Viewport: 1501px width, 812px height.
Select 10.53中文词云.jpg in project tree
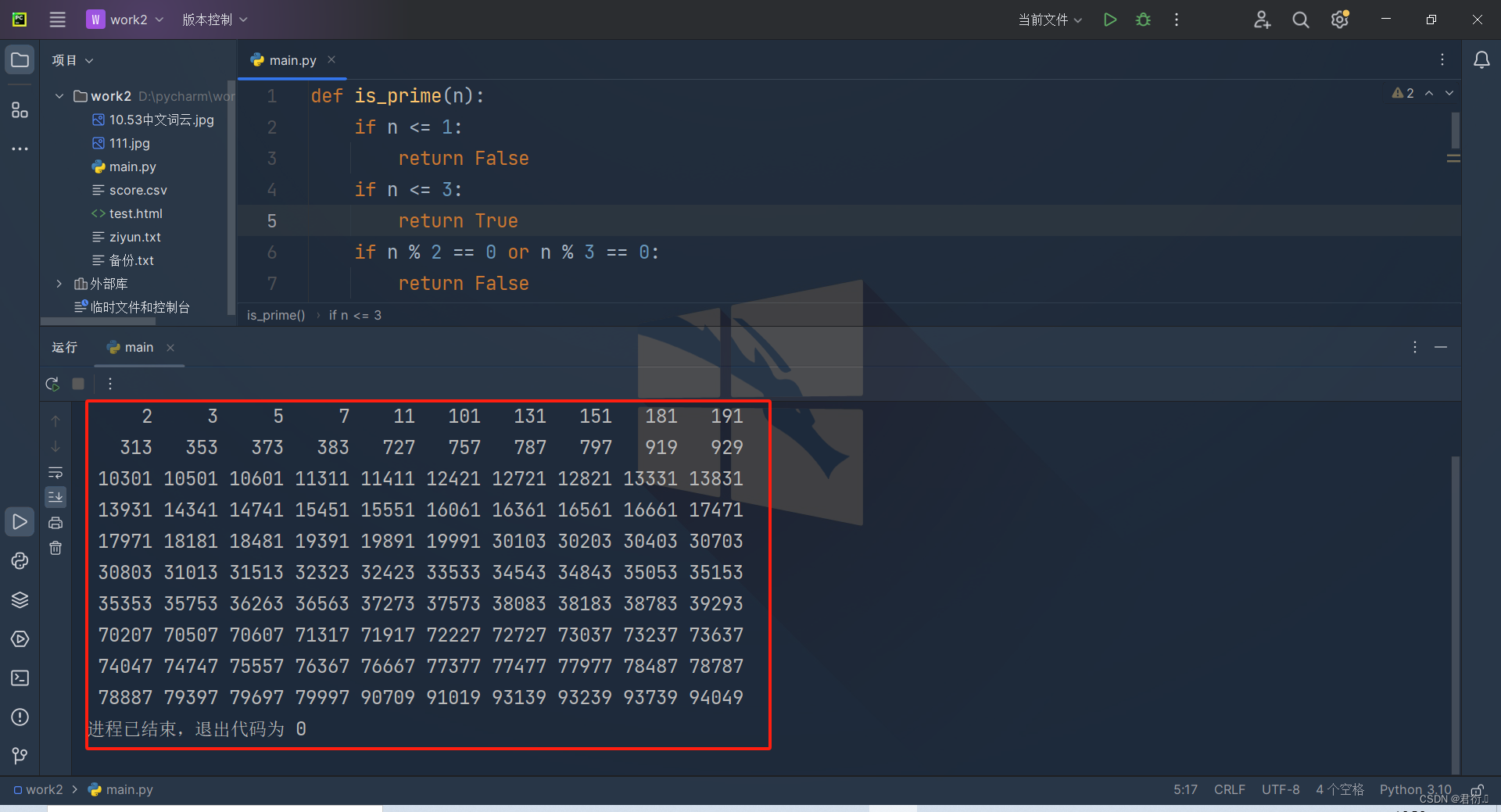pos(152,120)
